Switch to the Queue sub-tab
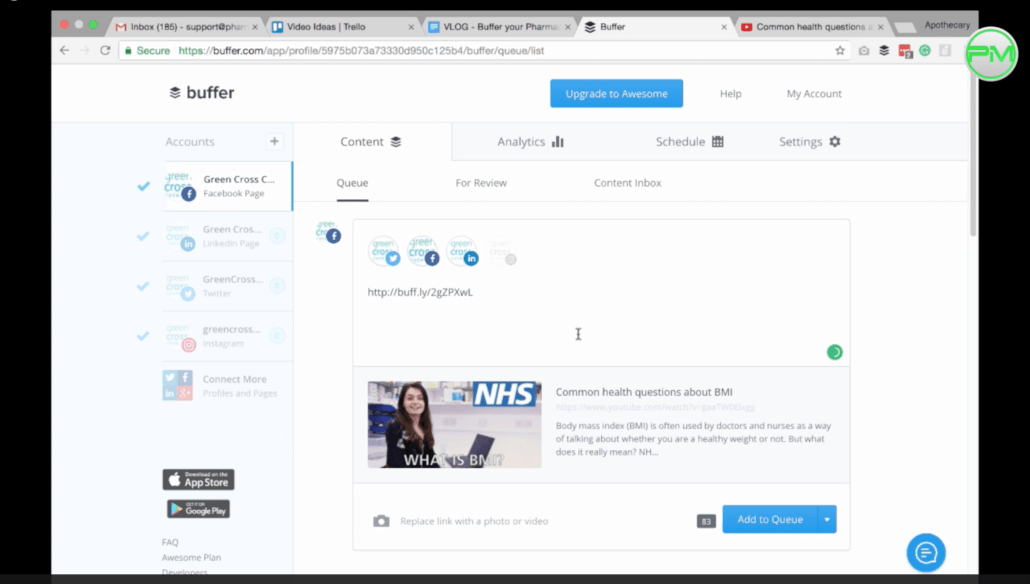The width and height of the screenshot is (1030, 584). point(352,183)
